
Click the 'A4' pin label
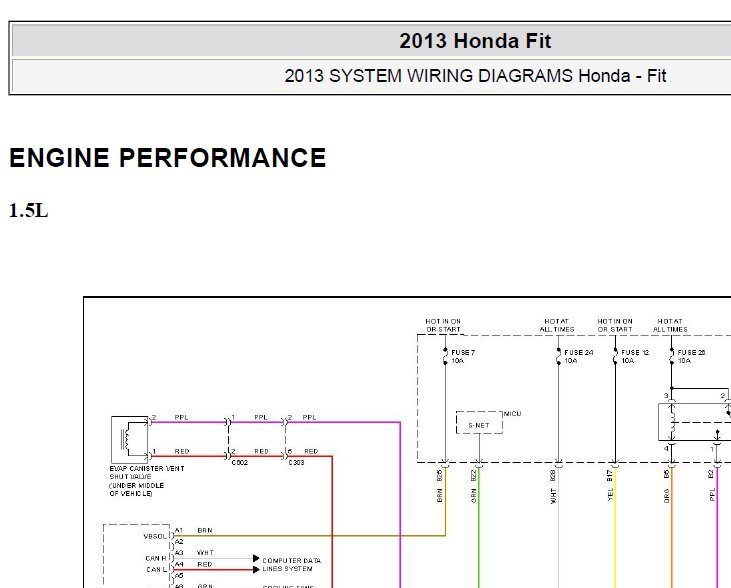[179, 564]
